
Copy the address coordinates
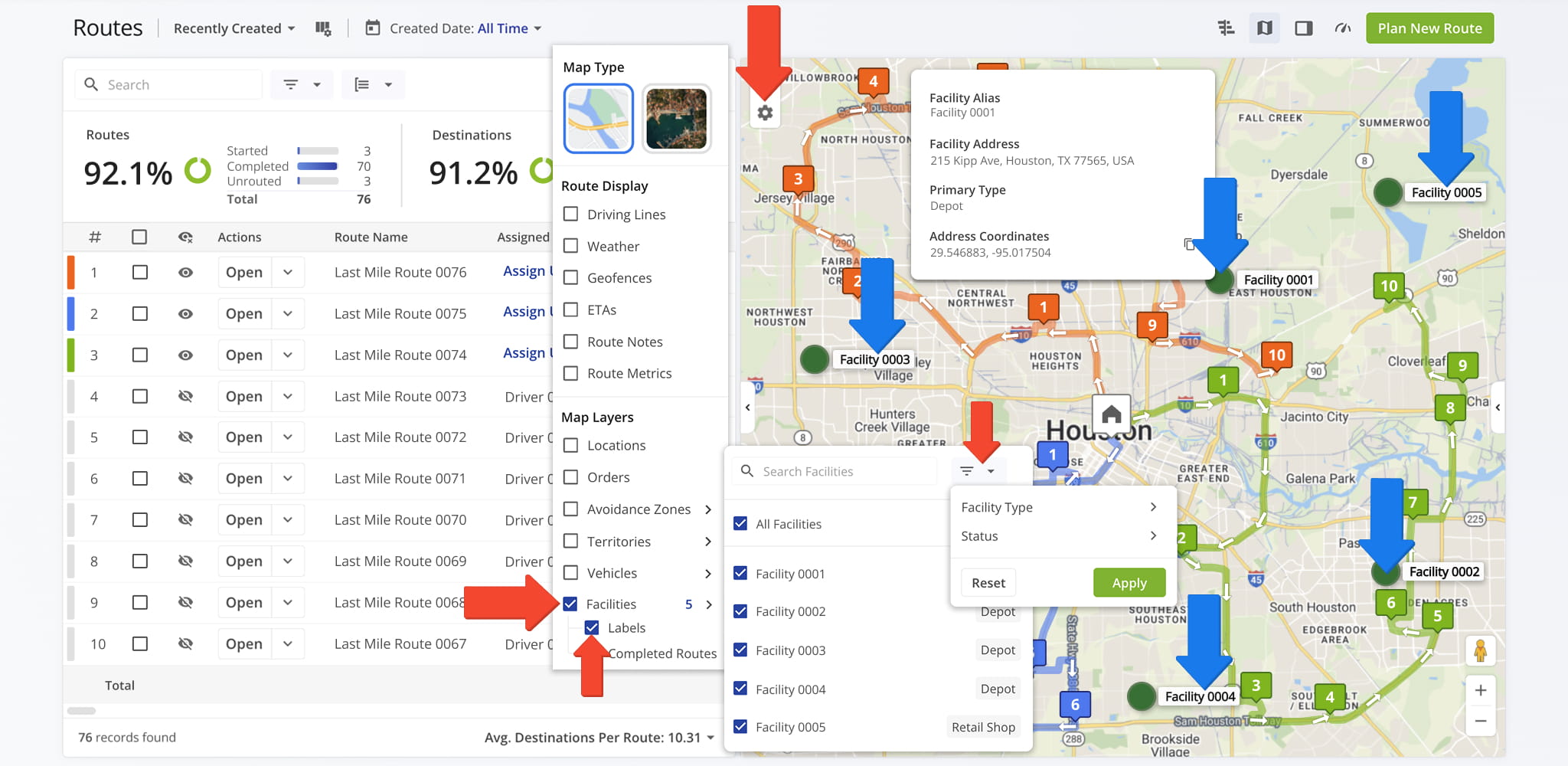(1189, 244)
